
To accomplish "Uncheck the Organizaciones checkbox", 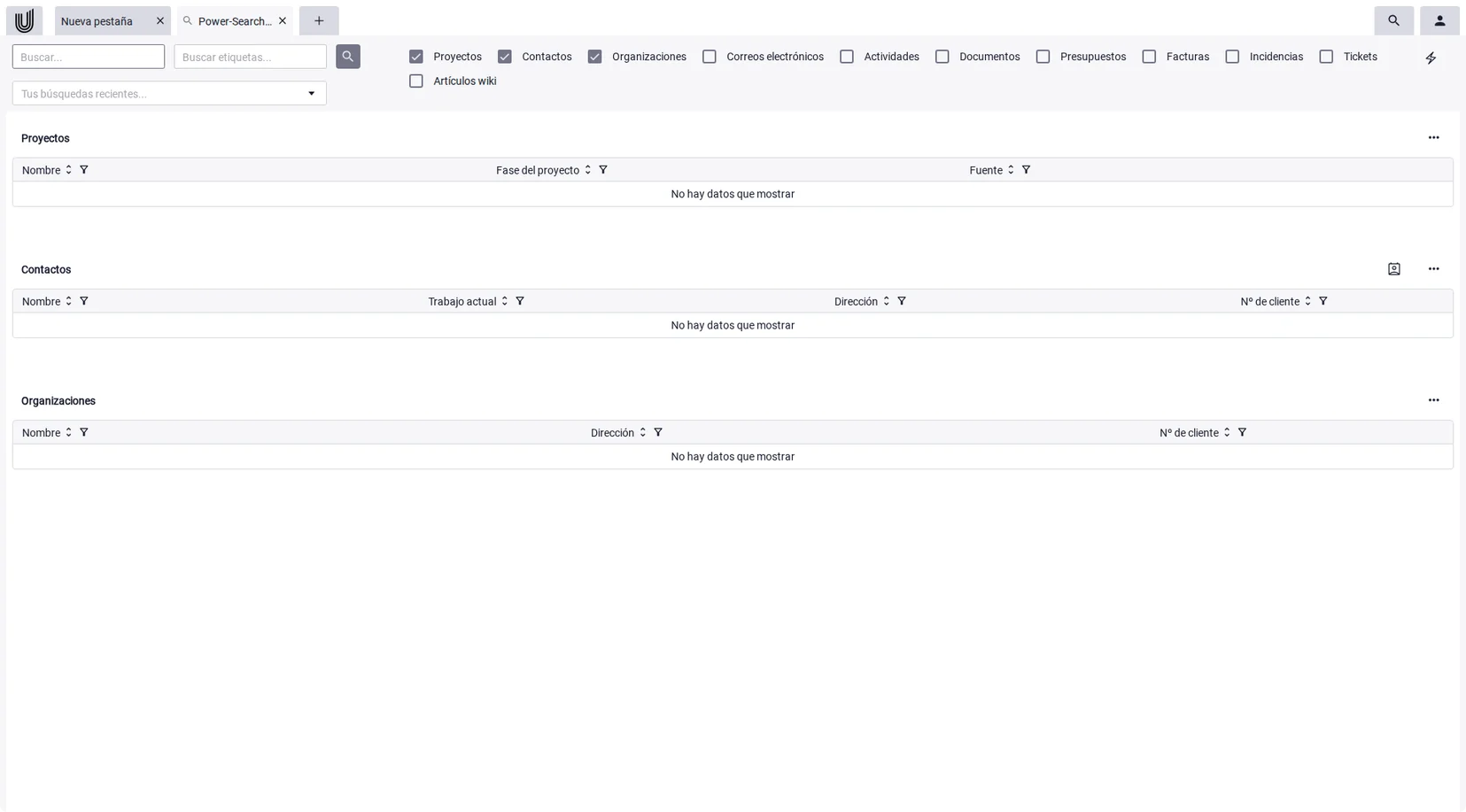I will [x=594, y=57].
